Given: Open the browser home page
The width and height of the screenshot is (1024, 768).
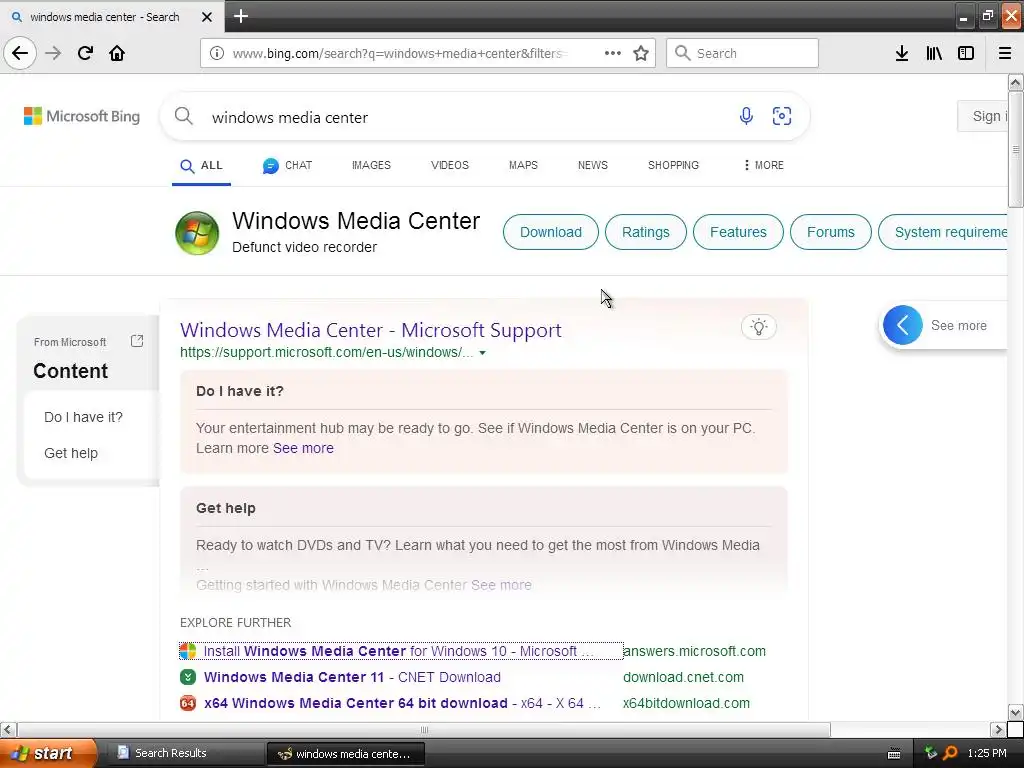Looking at the screenshot, I should coord(117,53).
